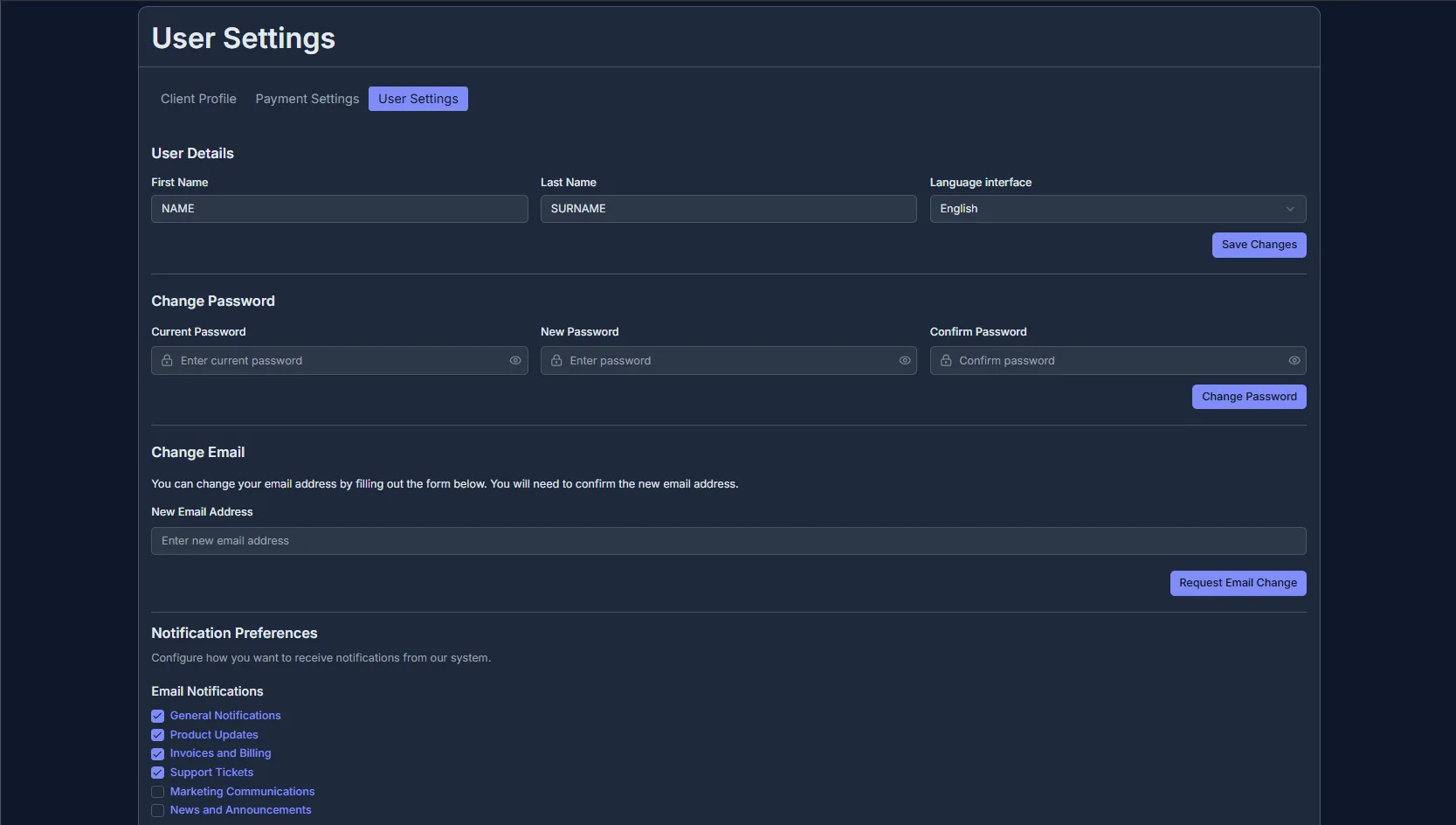Submit the Request Email Change button
Image resolution: width=1456 pixels, height=825 pixels.
[x=1237, y=583]
